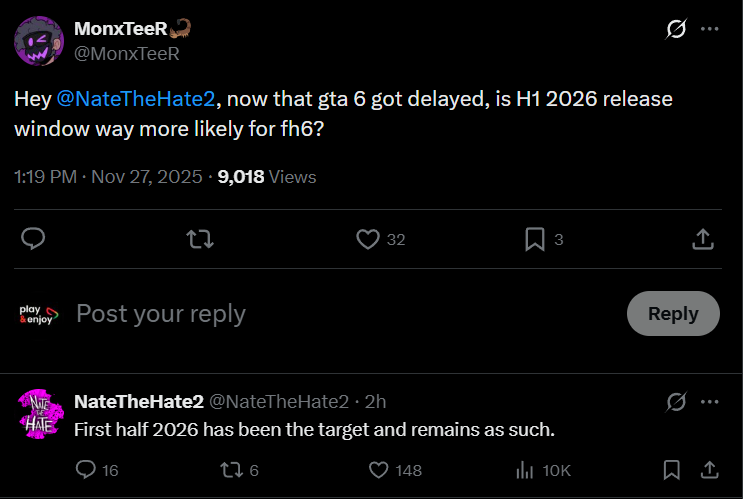Image resolution: width=743 pixels, height=499 pixels.
Task: Open Grok icon on NateTheHate2's reply
Action: [x=676, y=401]
